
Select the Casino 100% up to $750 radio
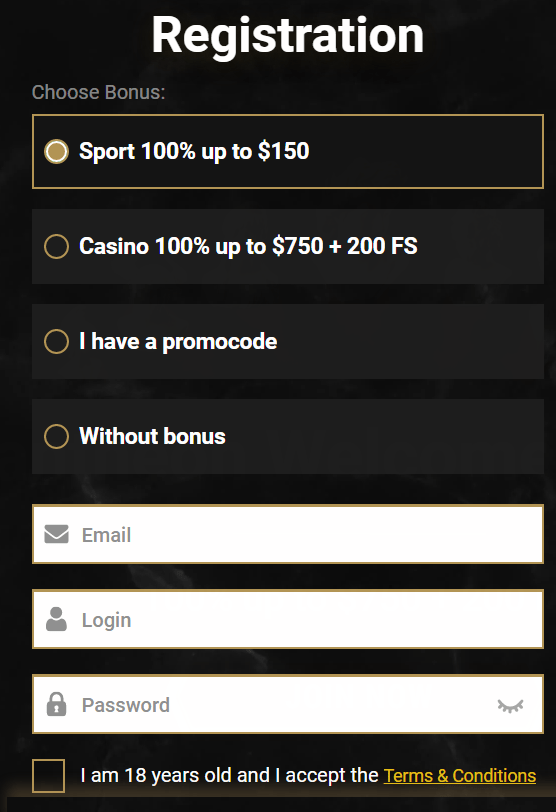[56, 246]
